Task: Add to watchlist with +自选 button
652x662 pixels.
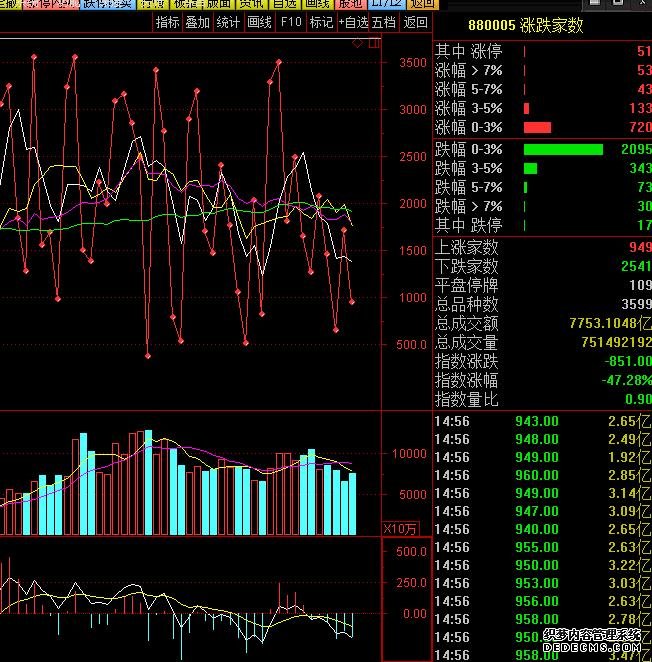Action: [353, 22]
